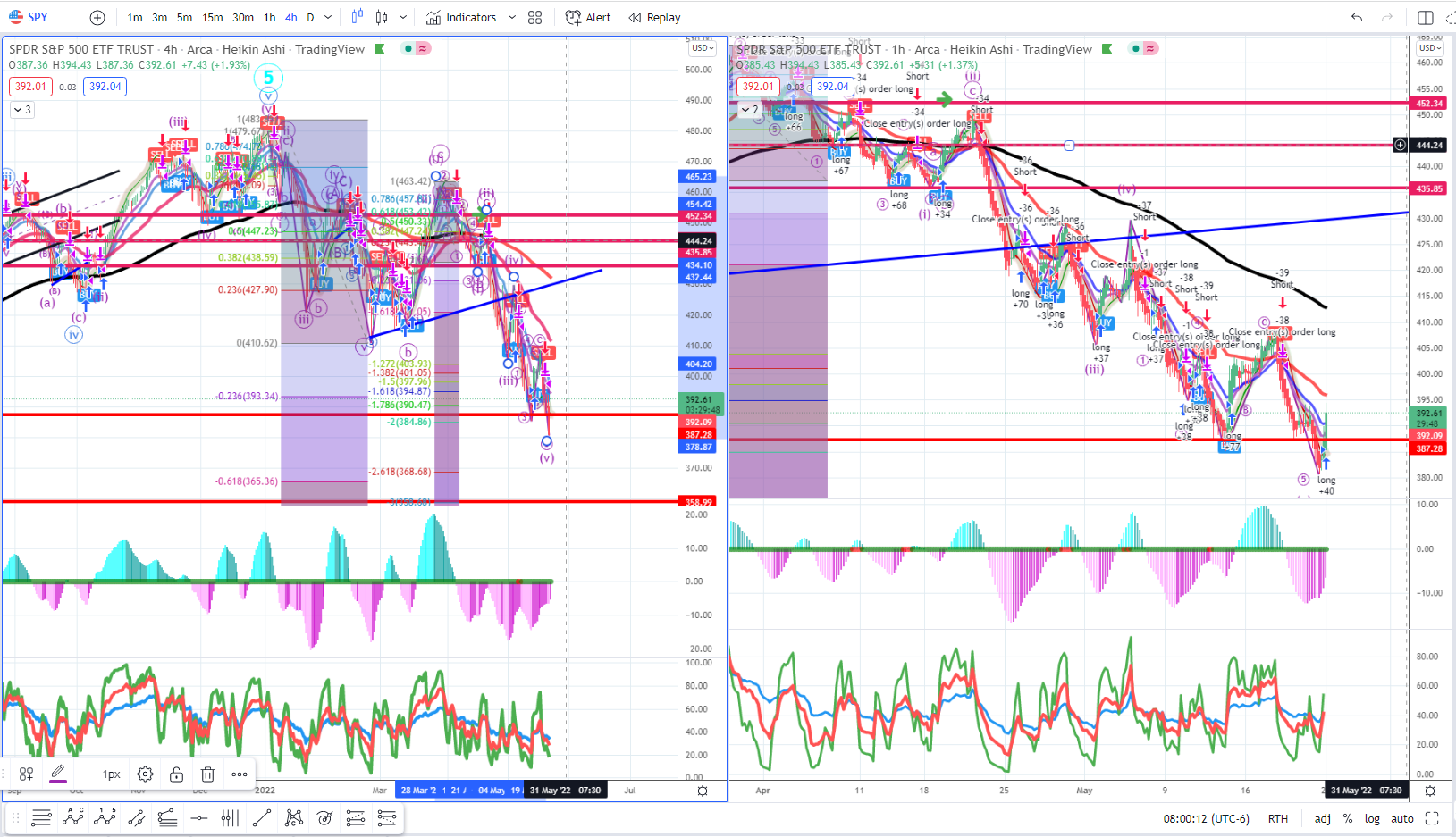The image size is (1456, 837).
Task: Open the RTH session menu
Action: 1278,818
